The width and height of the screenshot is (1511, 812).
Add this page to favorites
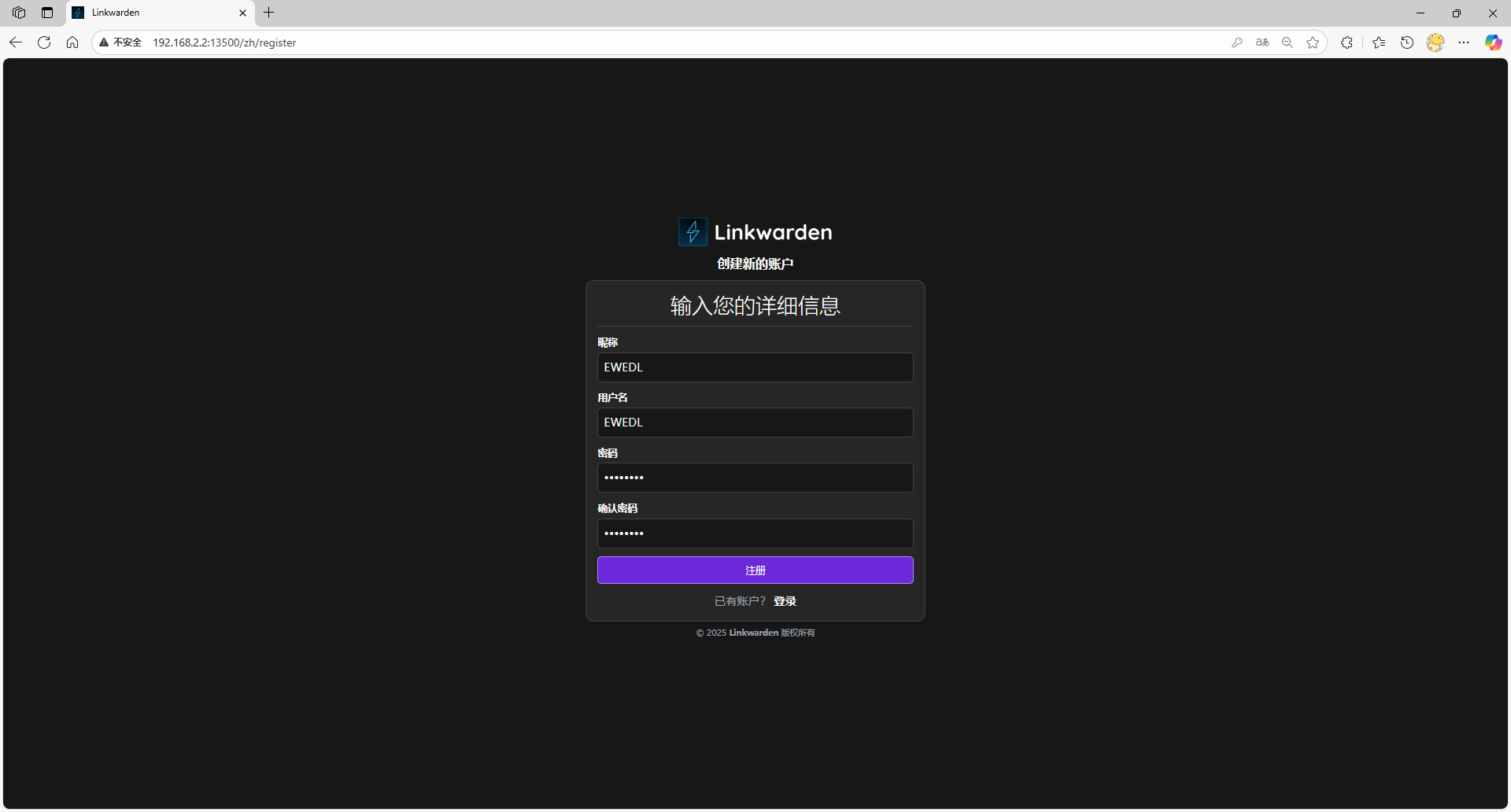[x=1313, y=42]
